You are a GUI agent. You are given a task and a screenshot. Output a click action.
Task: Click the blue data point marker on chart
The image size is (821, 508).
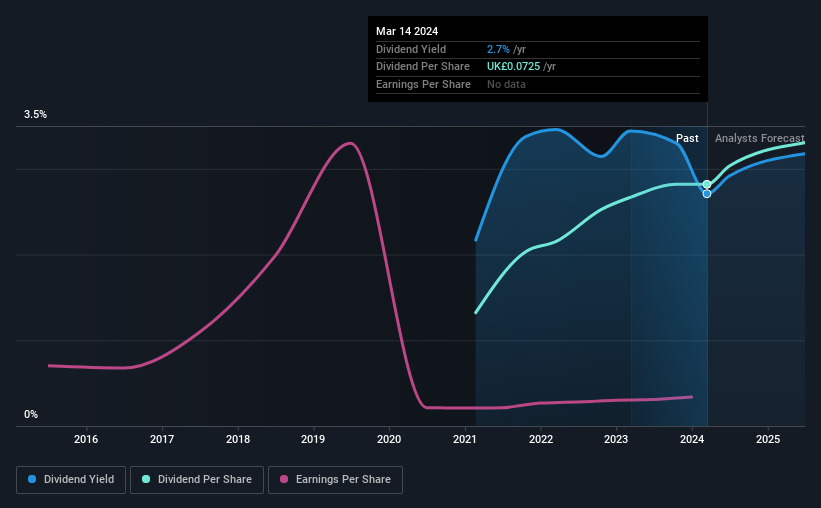[707, 194]
